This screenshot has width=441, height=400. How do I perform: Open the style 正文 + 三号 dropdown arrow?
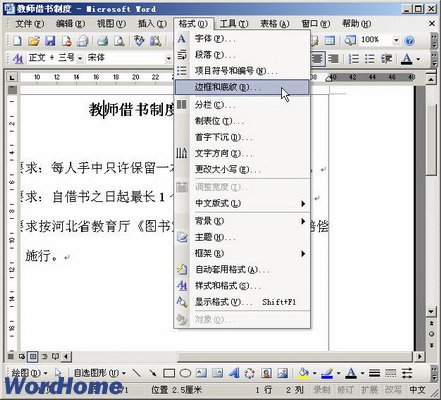click(80, 59)
